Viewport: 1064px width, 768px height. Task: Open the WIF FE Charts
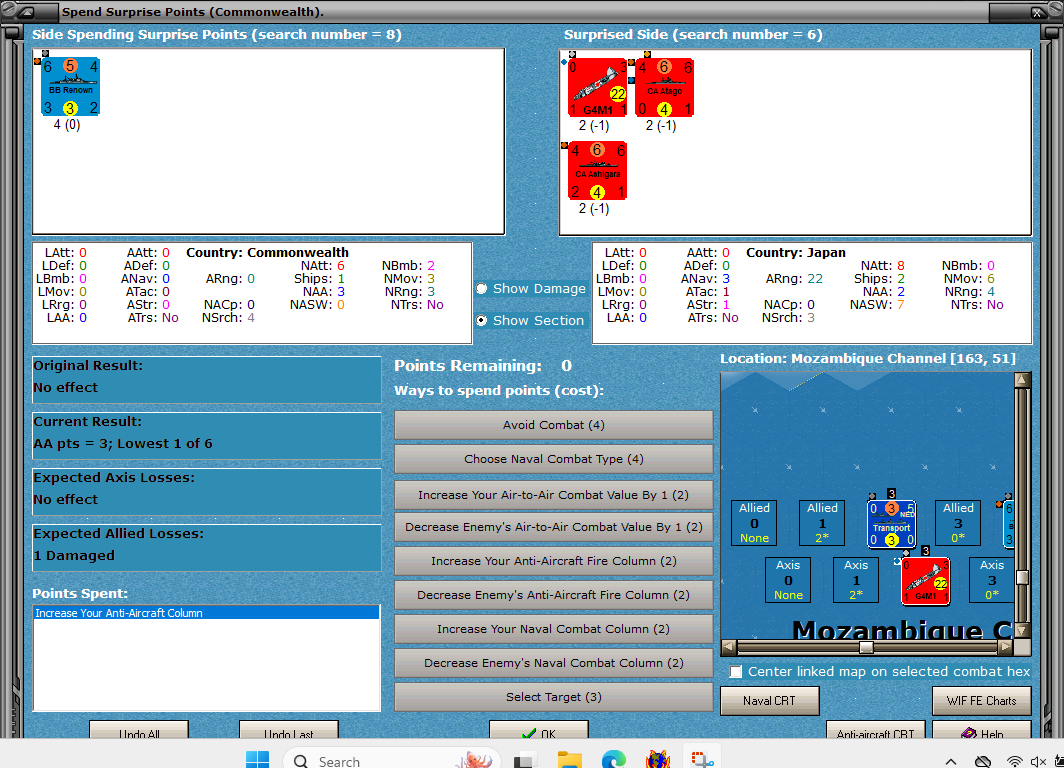point(981,700)
